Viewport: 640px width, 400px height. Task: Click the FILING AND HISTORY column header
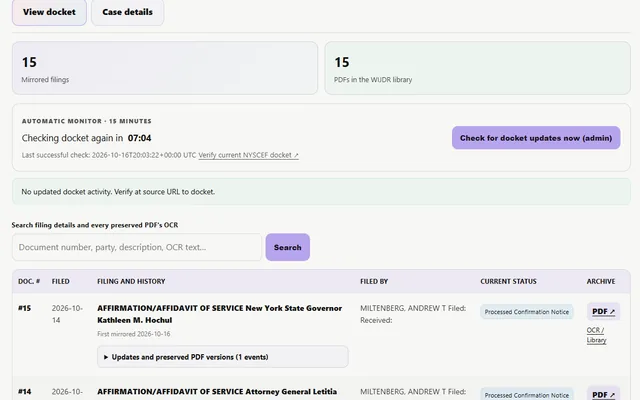click(x=131, y=281)
